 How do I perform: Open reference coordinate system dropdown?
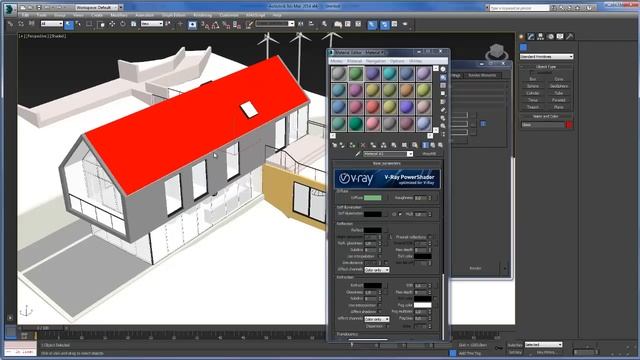(152, 24)
